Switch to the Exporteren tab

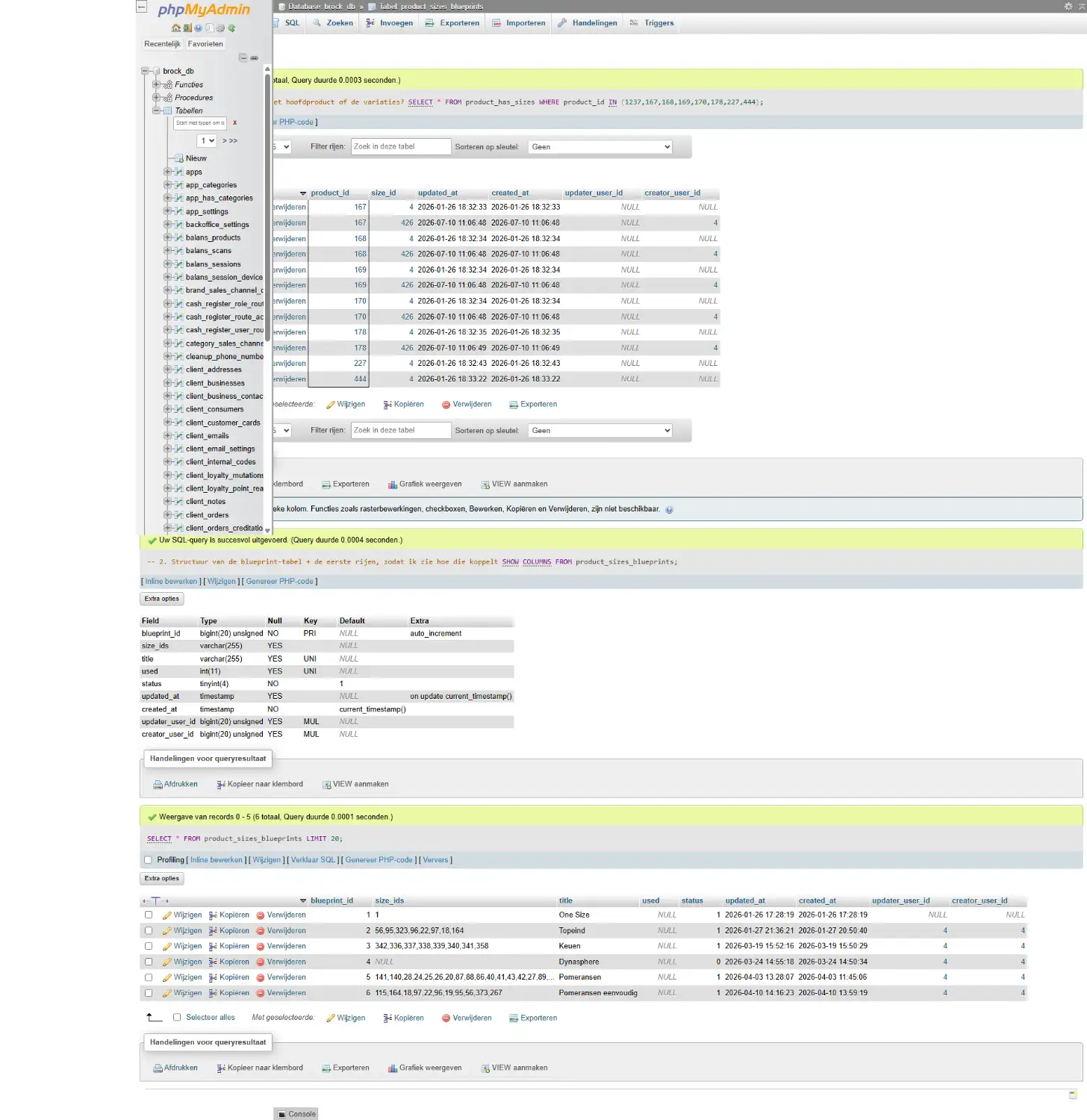452,23
